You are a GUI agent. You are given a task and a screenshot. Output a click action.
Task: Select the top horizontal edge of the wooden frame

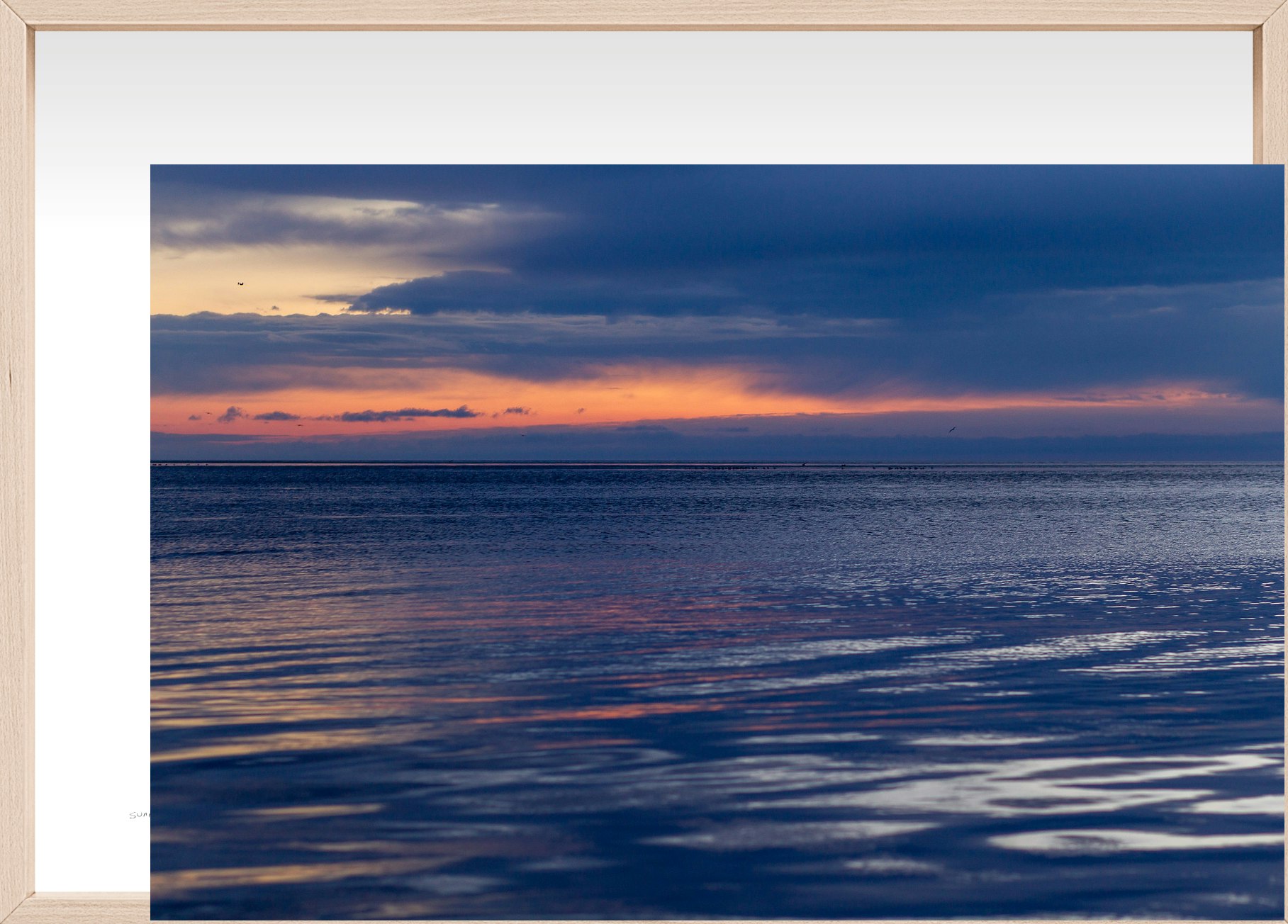638,14
